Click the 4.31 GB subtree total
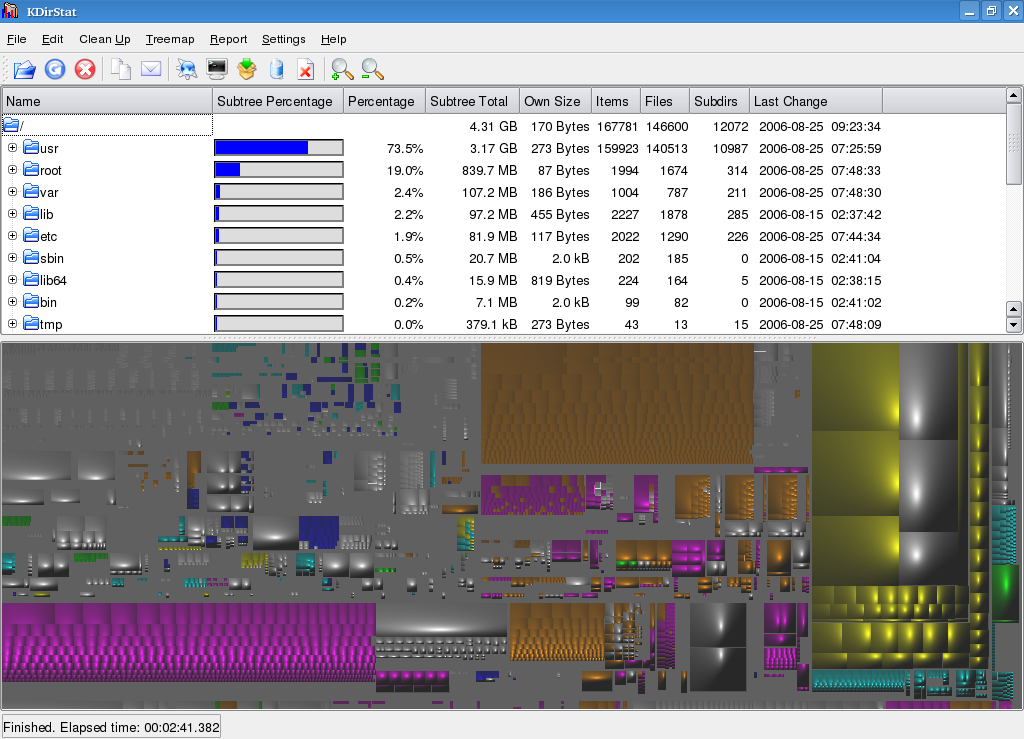The image size is (1024, 739). pos(493,127)
